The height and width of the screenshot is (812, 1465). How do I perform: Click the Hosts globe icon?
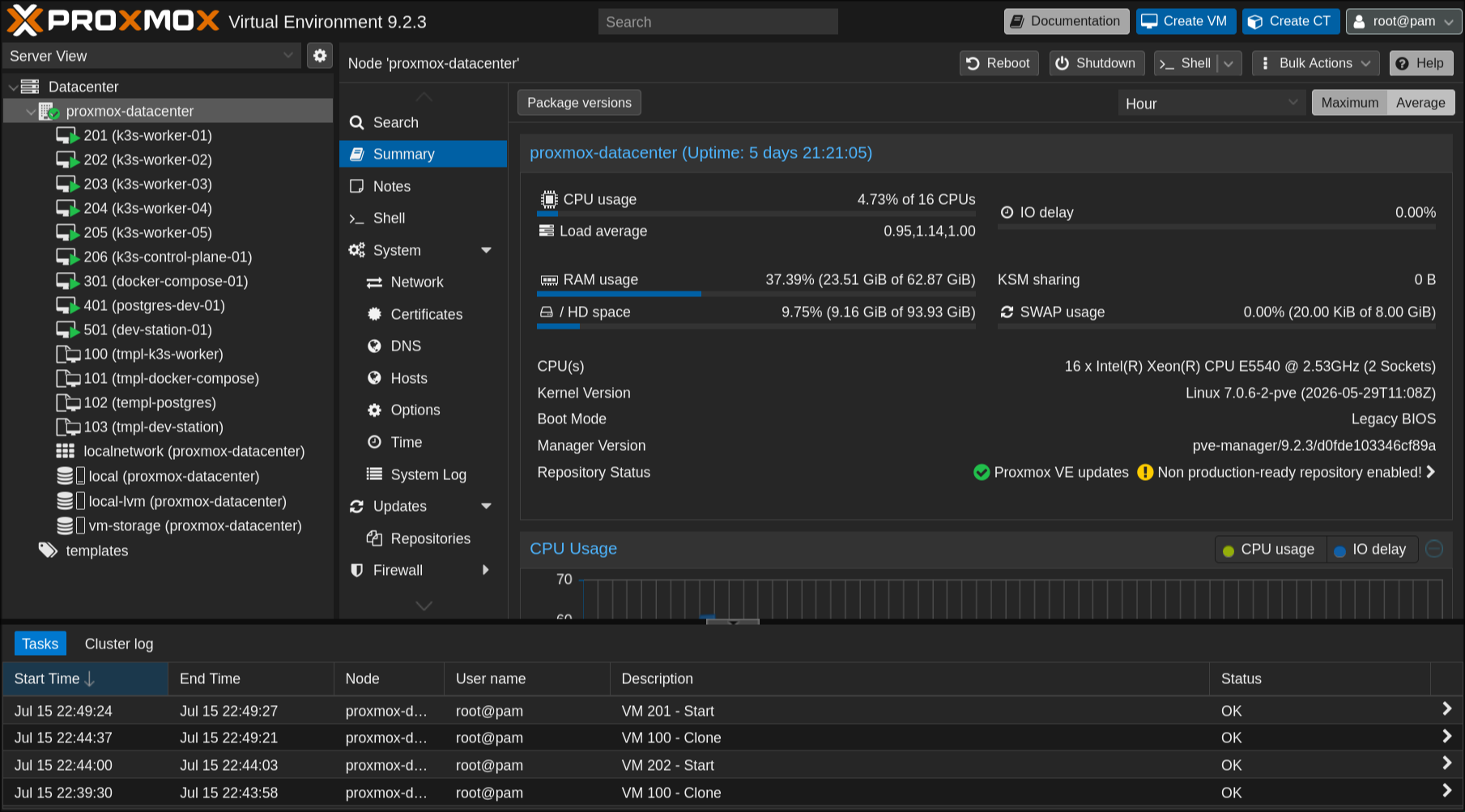[374, 378]
